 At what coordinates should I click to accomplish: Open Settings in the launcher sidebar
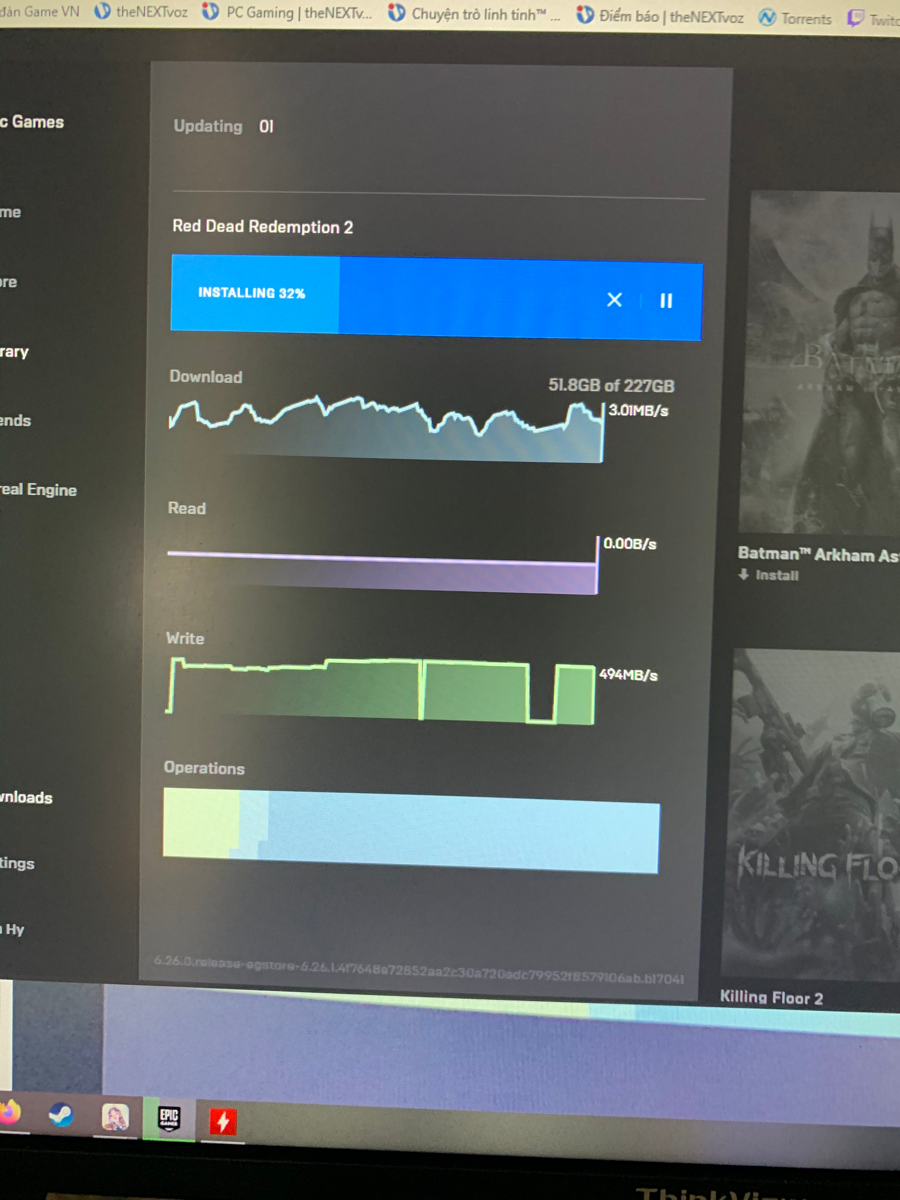pos(17,863)
